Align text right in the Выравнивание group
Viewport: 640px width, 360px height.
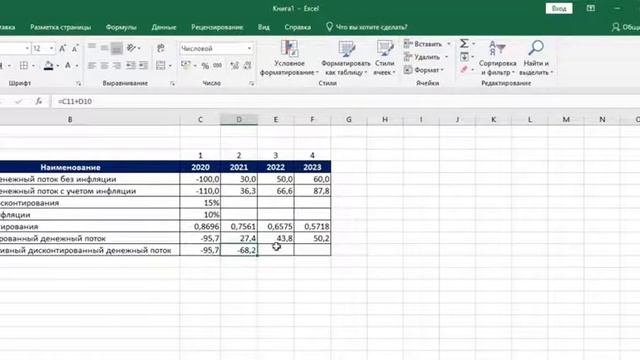(x=117, y=65)
